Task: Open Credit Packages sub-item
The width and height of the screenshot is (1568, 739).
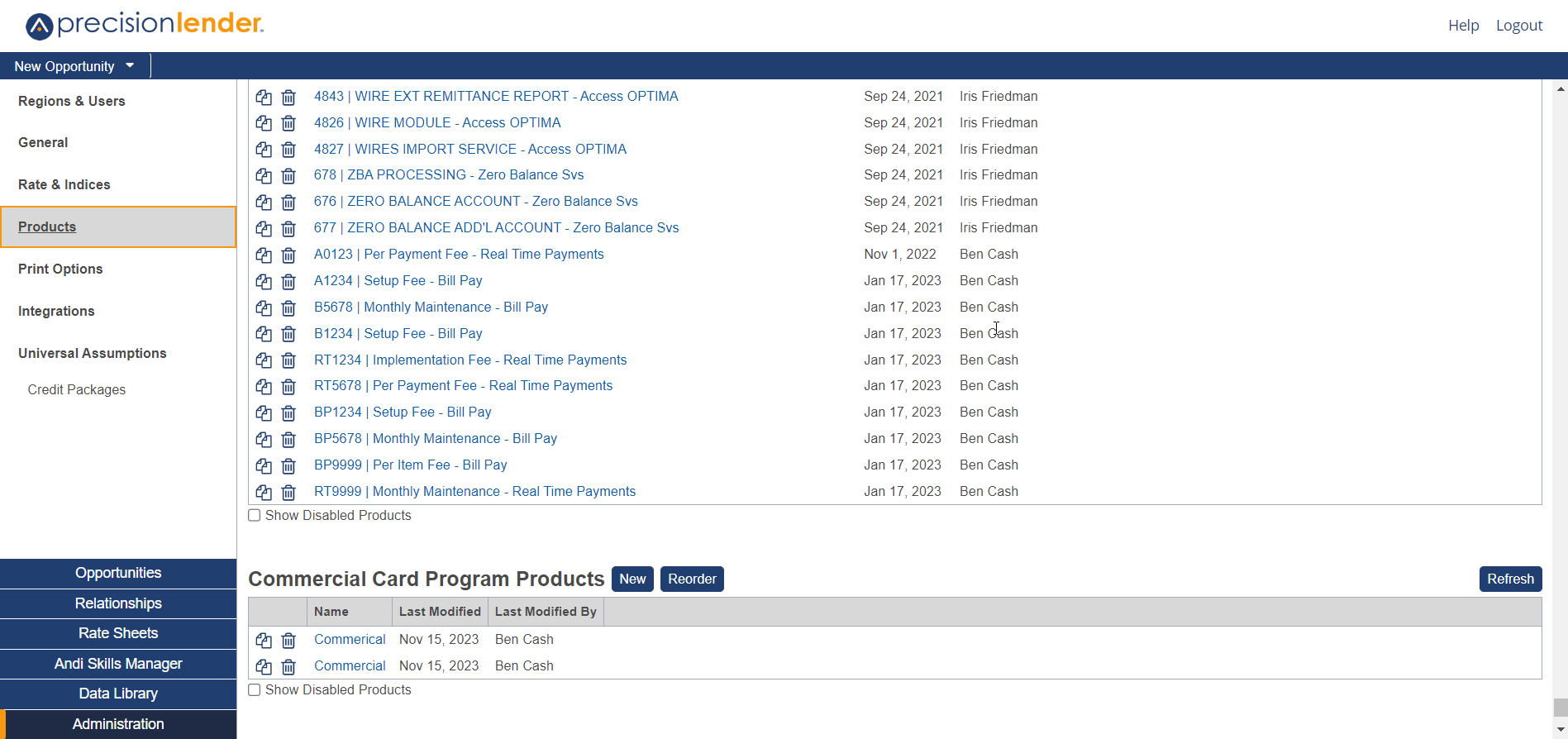Action: (x=77, y=389)
